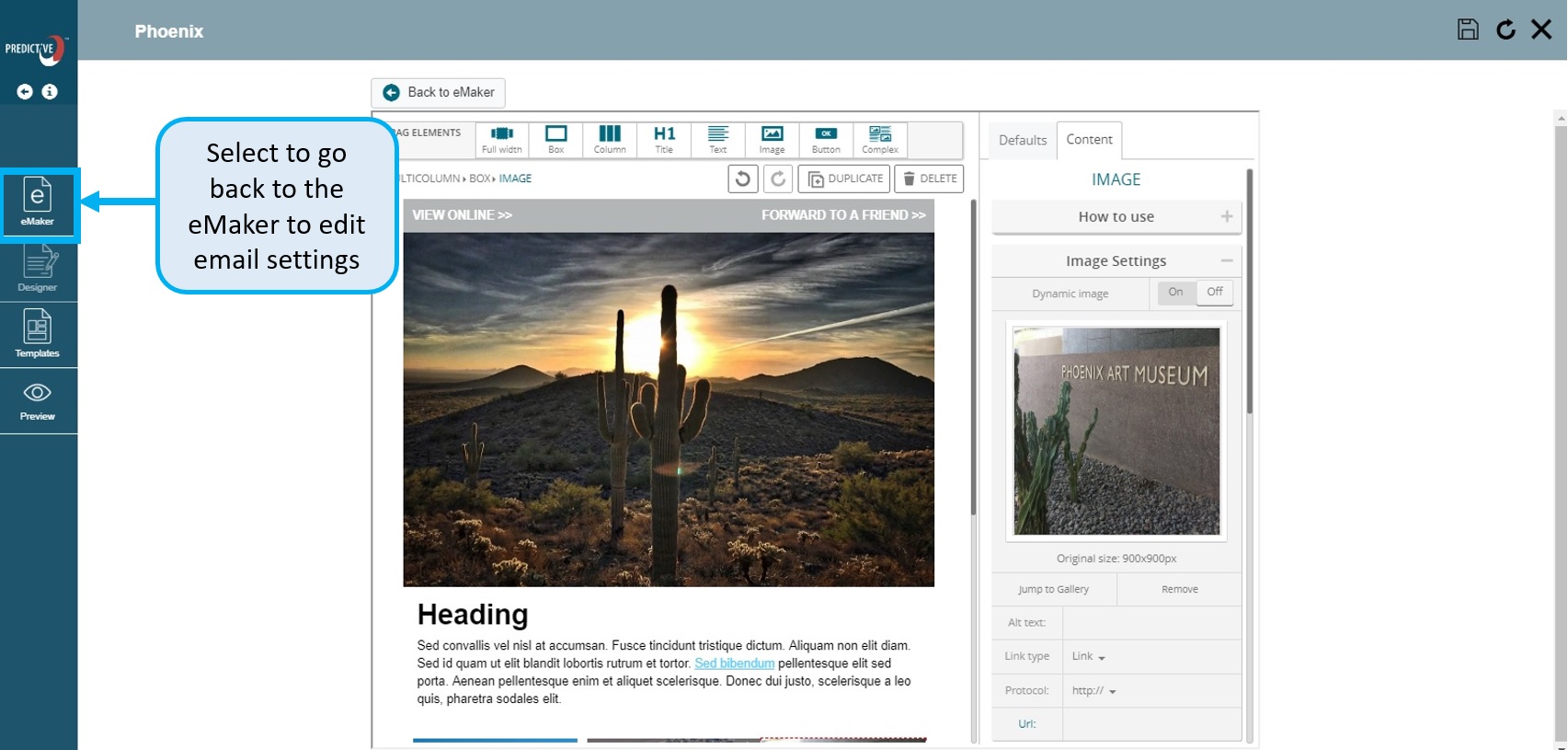Collapse the Image Settings section
1568x750 pixels.
click(1226, 261)
